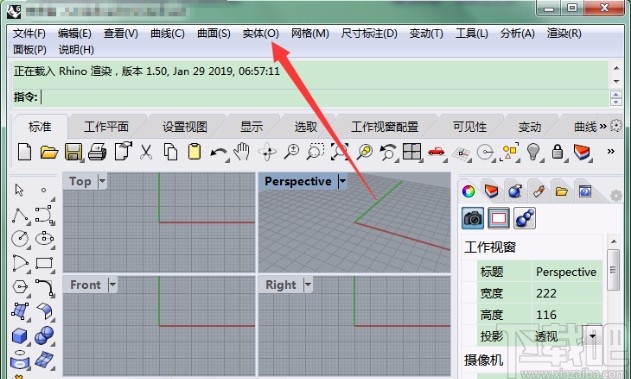The width and height of the screenshot is (631, 379).
Task: Open the 渲染(R) menu
Action: pos(564,33)
